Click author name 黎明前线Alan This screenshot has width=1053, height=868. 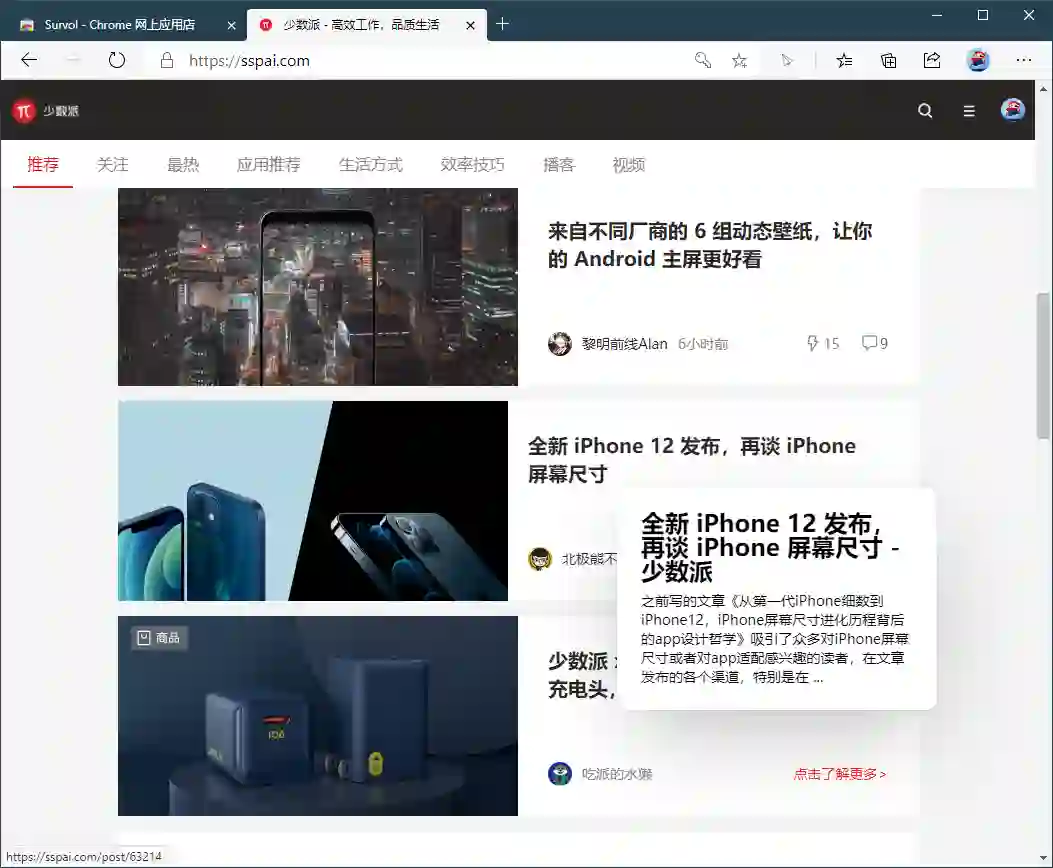click(625, 344)
